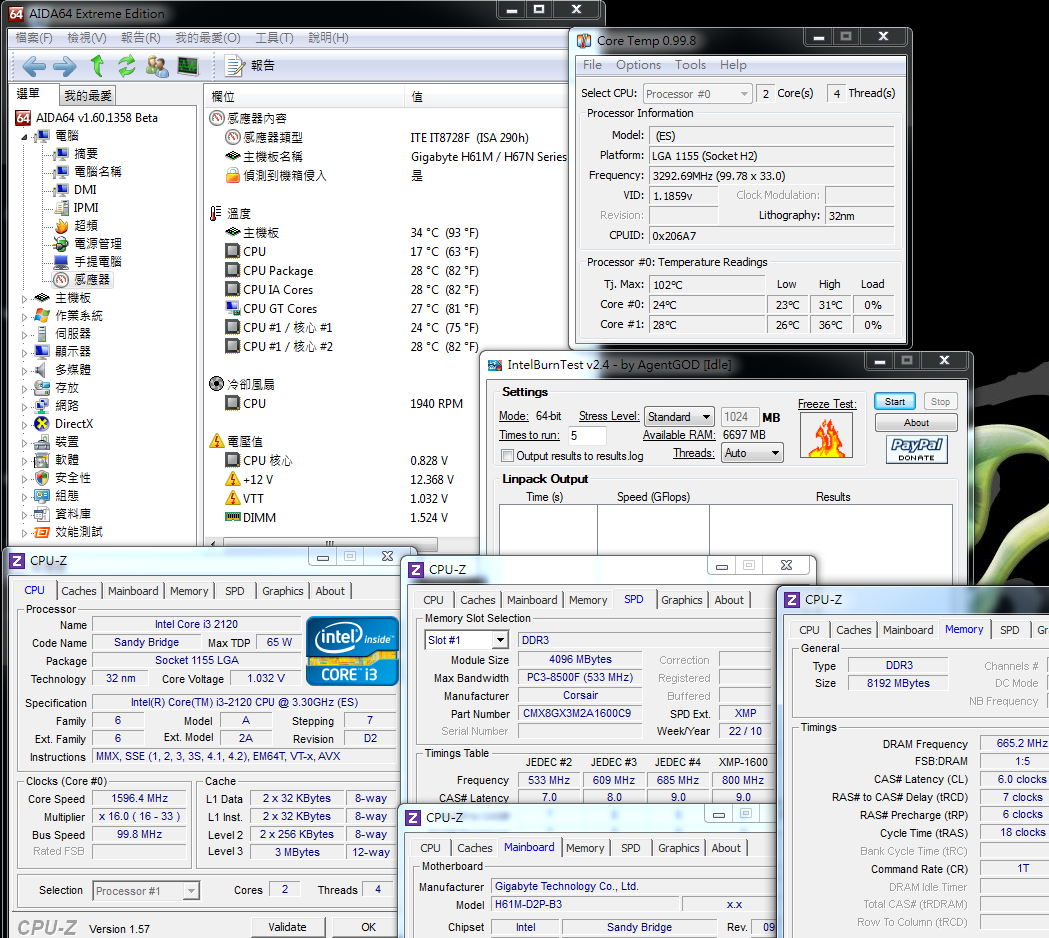Image resolution: width=1049 pixels, height=938 pixels.
Task: Open the Tools menu in Core Temp
Action: [690, 65]
